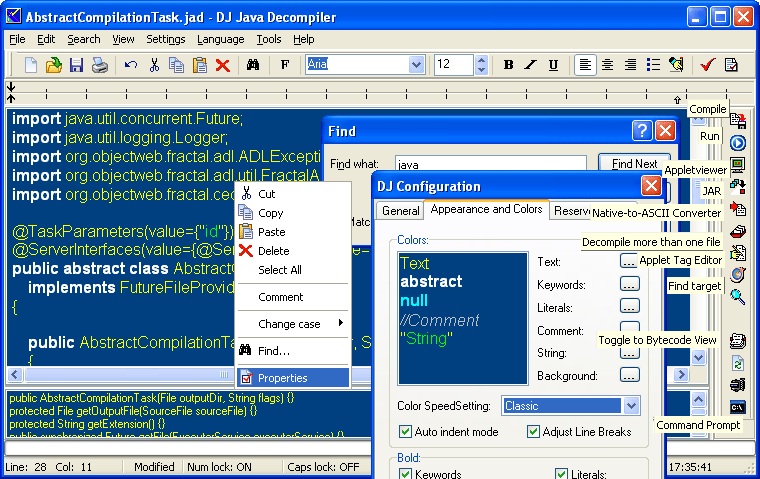Image resolution: width=760 pixels, height=479 pixels.
Task: Click the red checkmark toolbar icon
Action: 708,64
